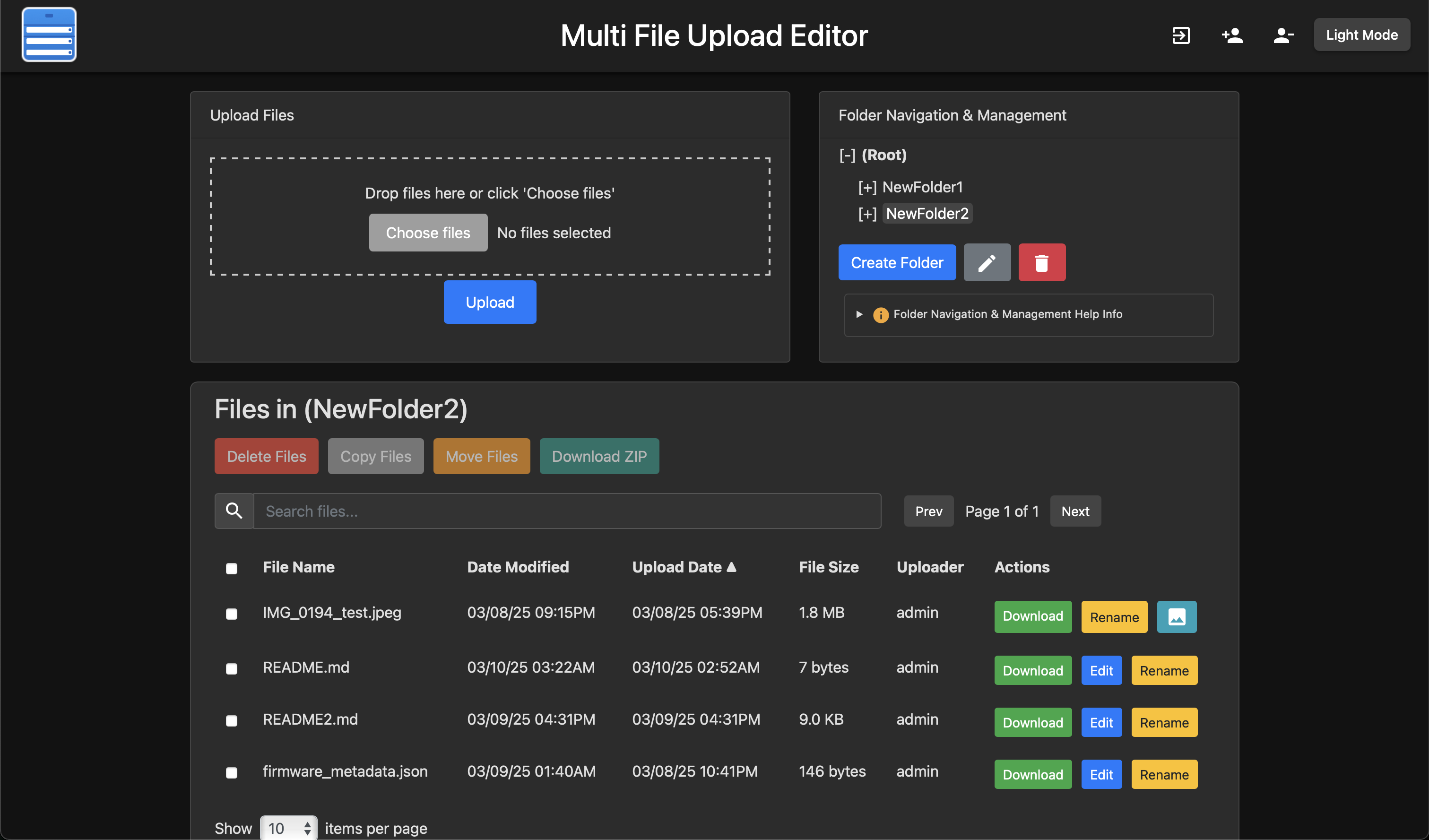
Task: Toggle the select-all files checkbox
Action: [x=231, y=568]
